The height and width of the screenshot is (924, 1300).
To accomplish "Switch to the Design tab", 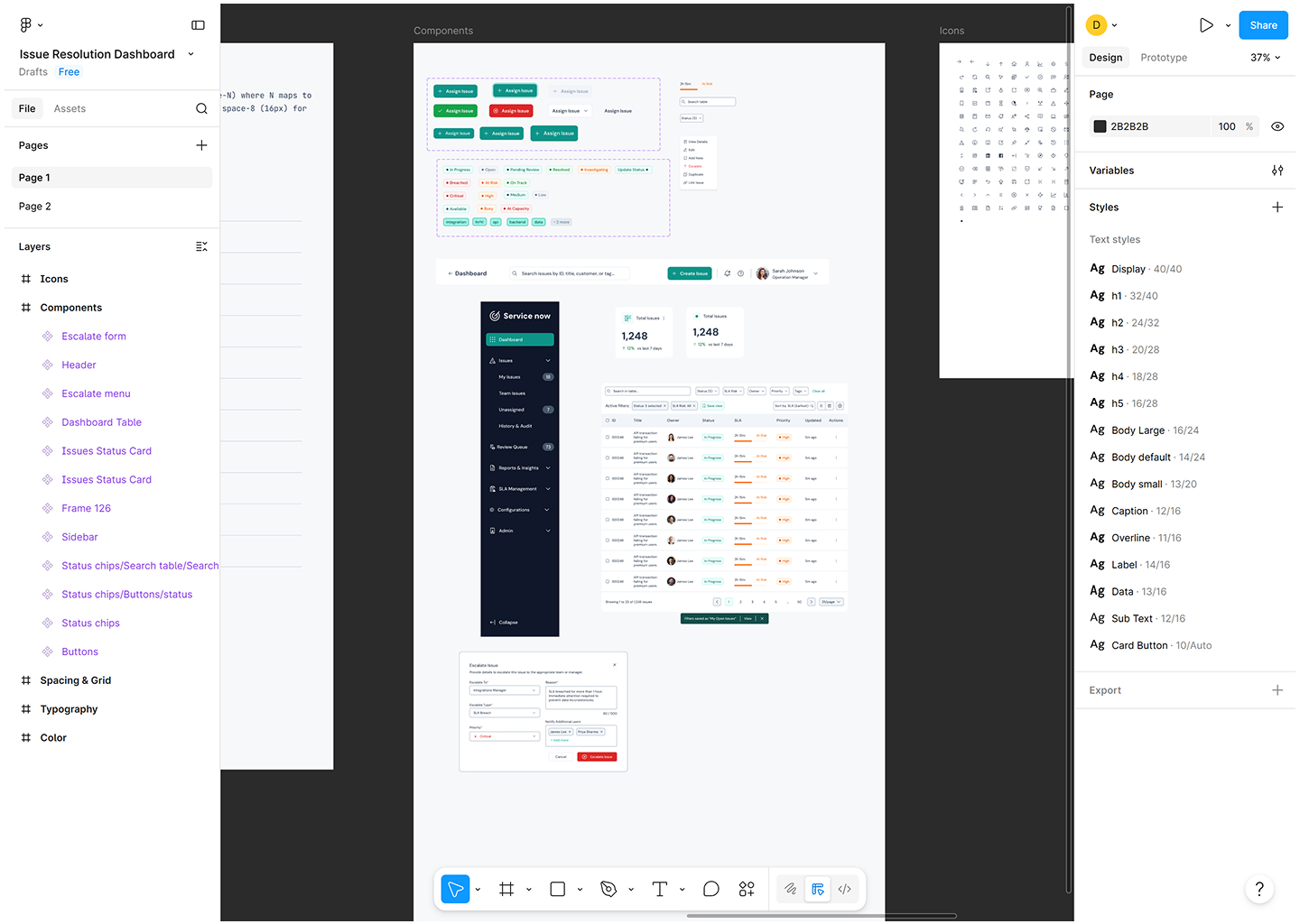I will click(x=1106, y=58).
